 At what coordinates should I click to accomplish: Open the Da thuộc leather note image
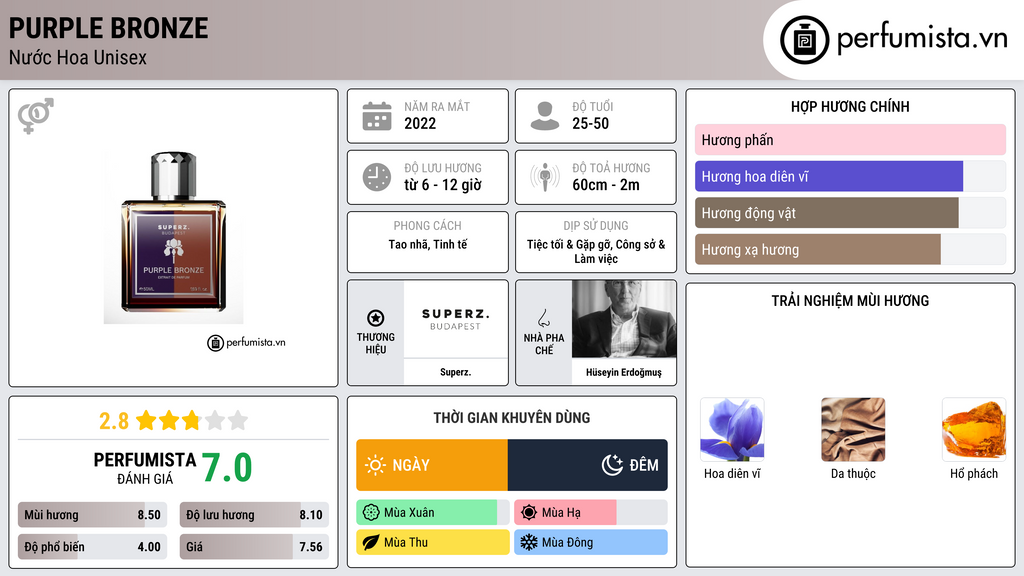853,430
